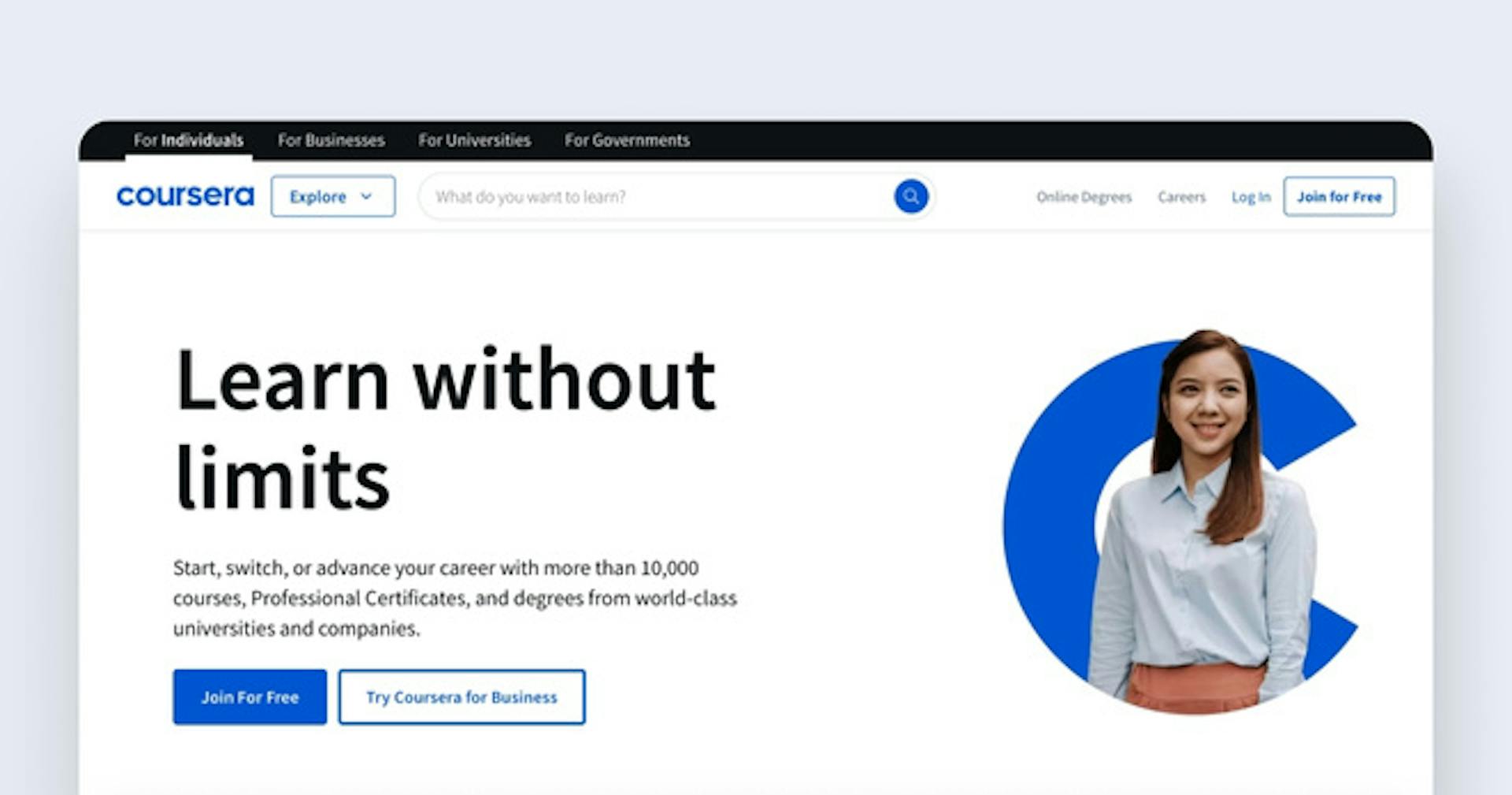Click Join for Free in header
This screenshot has height=795, width=1512.
coord(1339,196)
